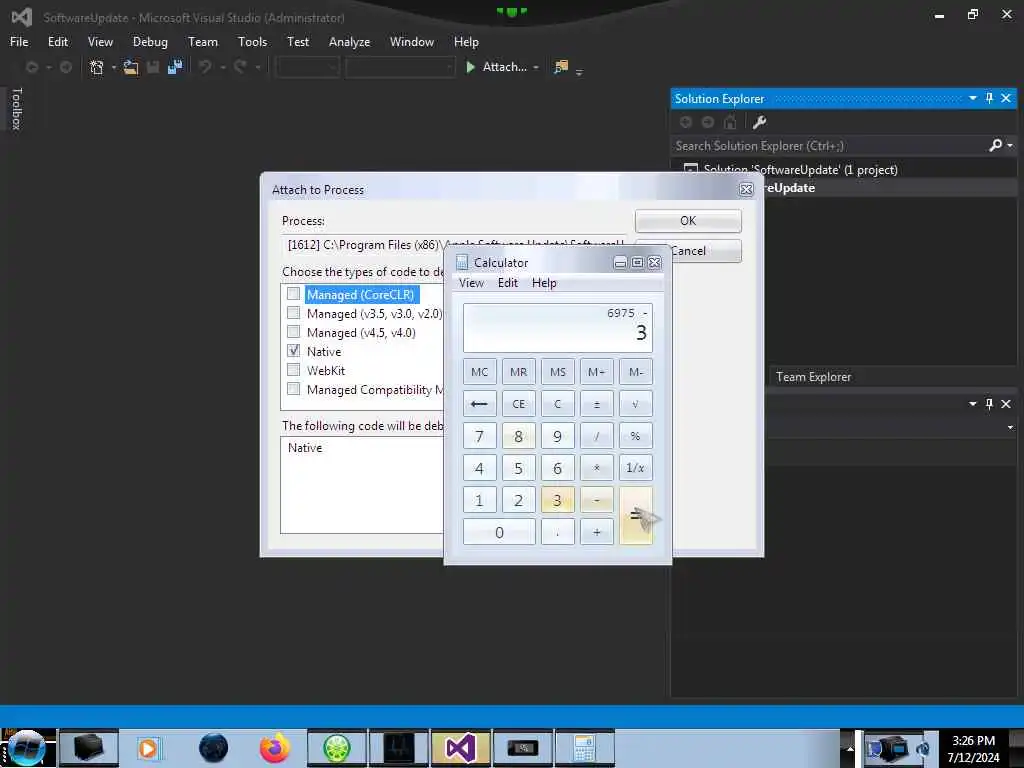
Task: Click the calculator square root key
Action: [x=635, y=404]
